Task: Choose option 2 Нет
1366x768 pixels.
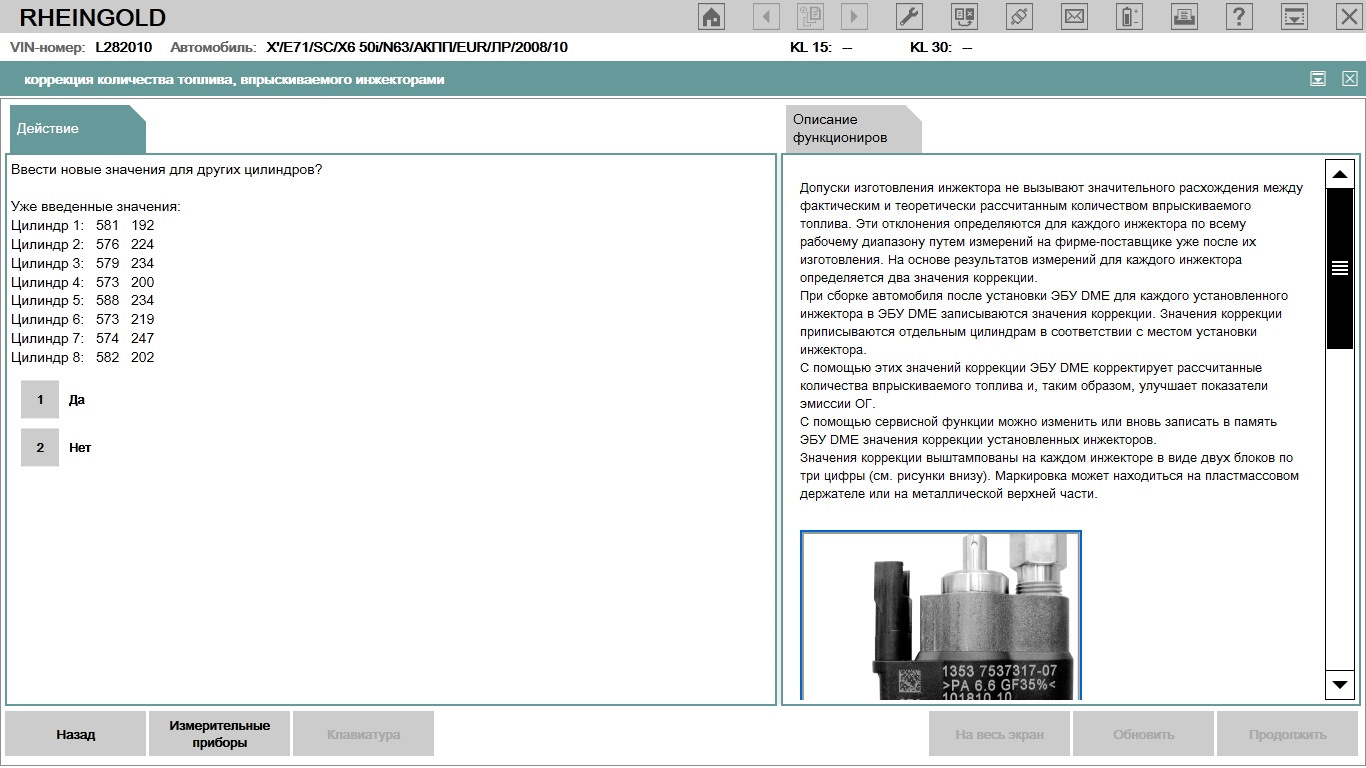Action: pos(40,448)
